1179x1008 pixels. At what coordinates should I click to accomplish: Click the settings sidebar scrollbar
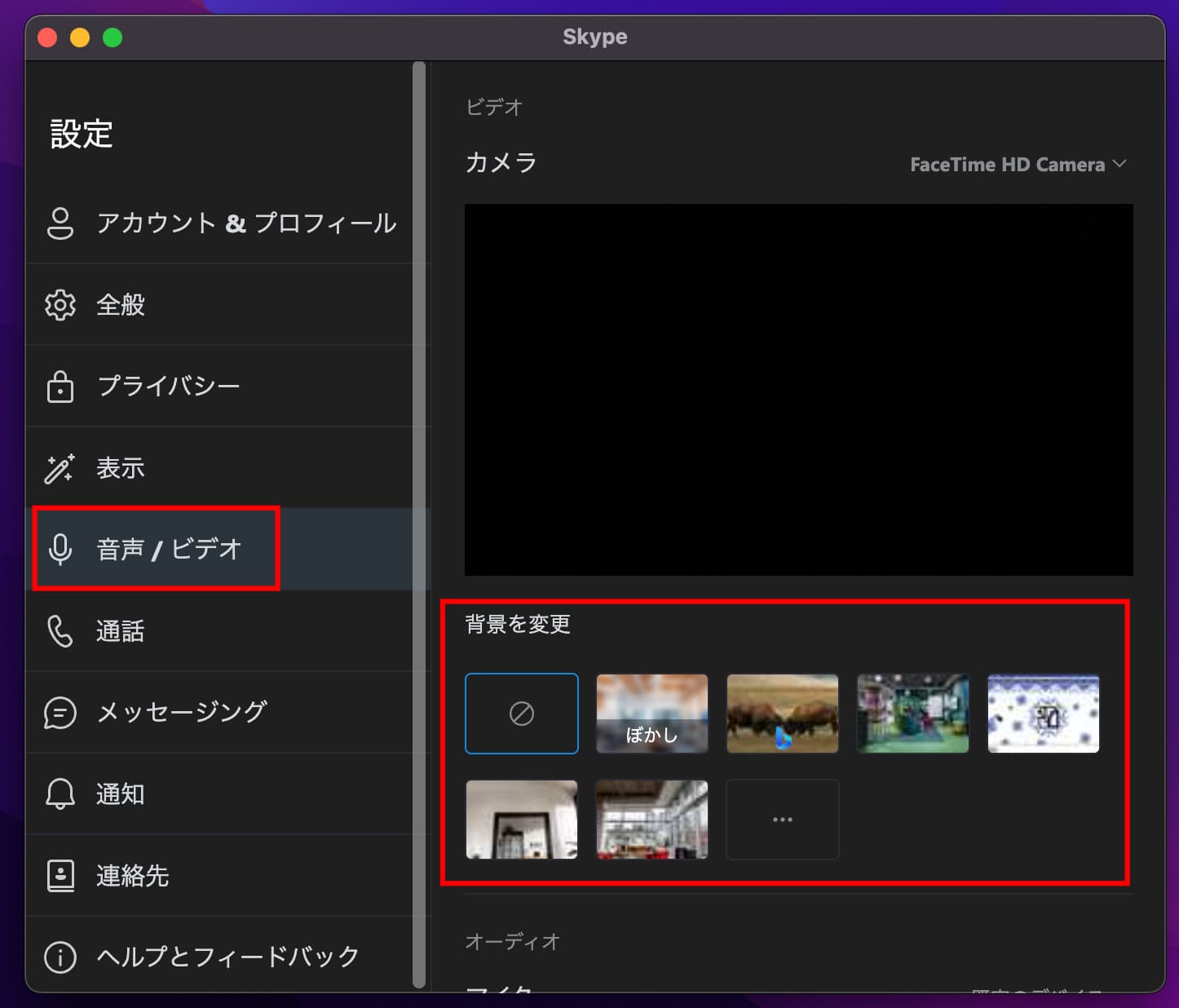[x=419, y=525]
